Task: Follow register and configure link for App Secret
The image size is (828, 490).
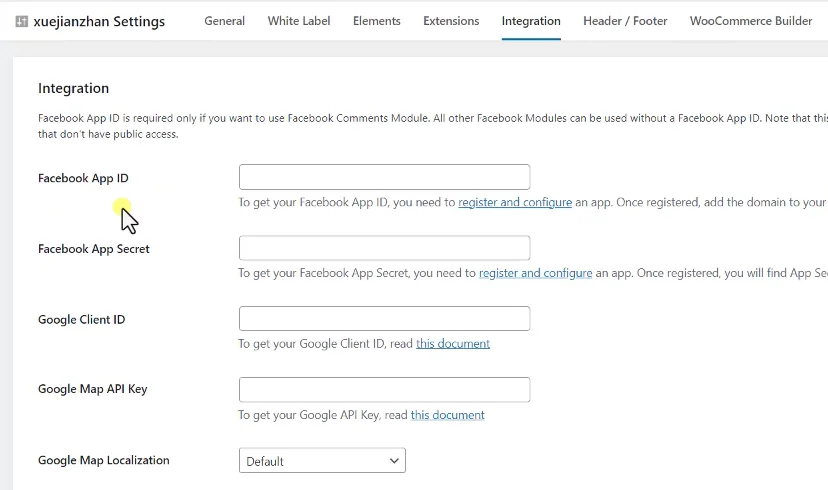Action: click(x=536, y=273)
